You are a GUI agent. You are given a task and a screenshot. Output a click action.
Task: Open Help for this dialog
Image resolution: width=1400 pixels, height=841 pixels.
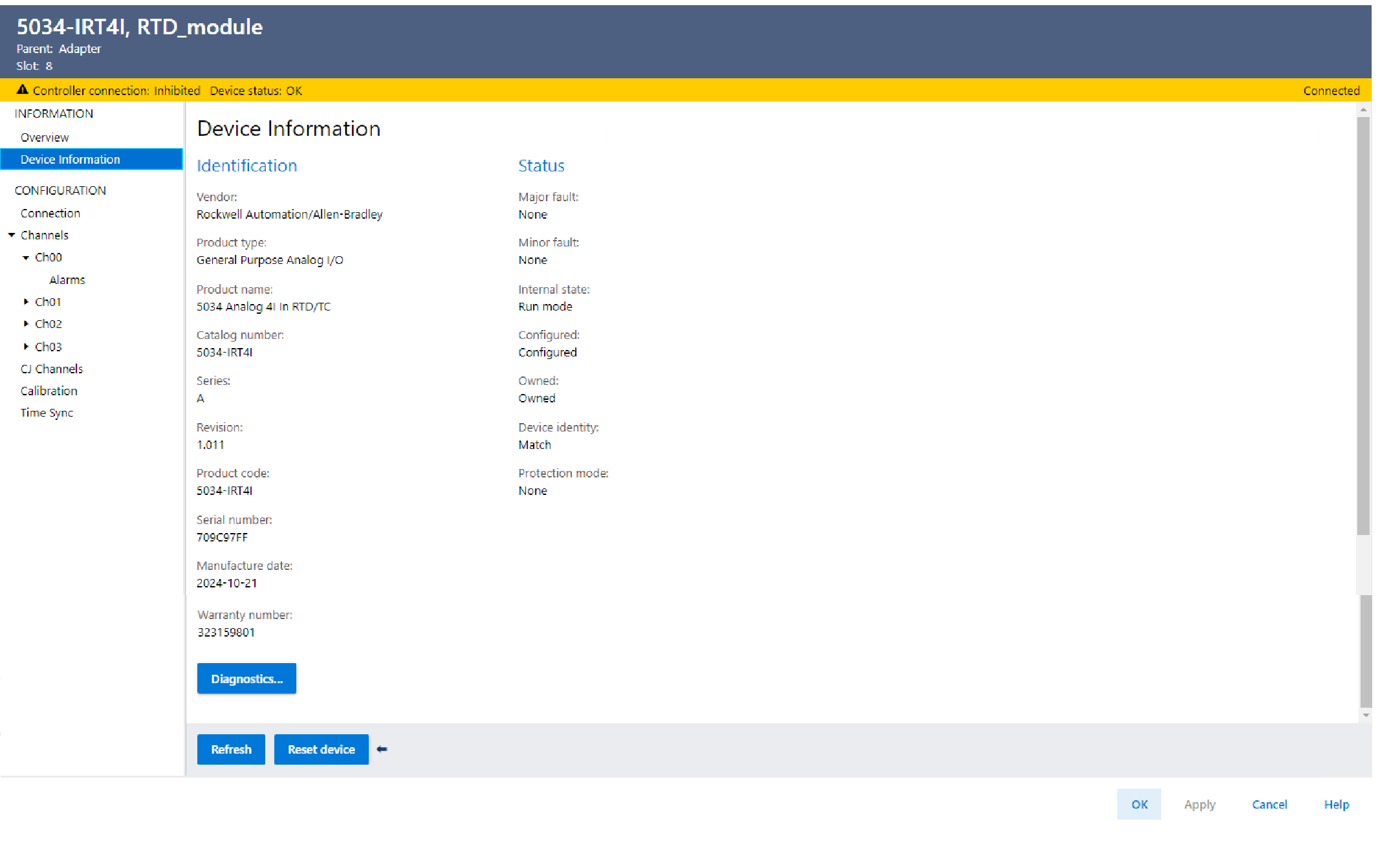click(1337, 804)
